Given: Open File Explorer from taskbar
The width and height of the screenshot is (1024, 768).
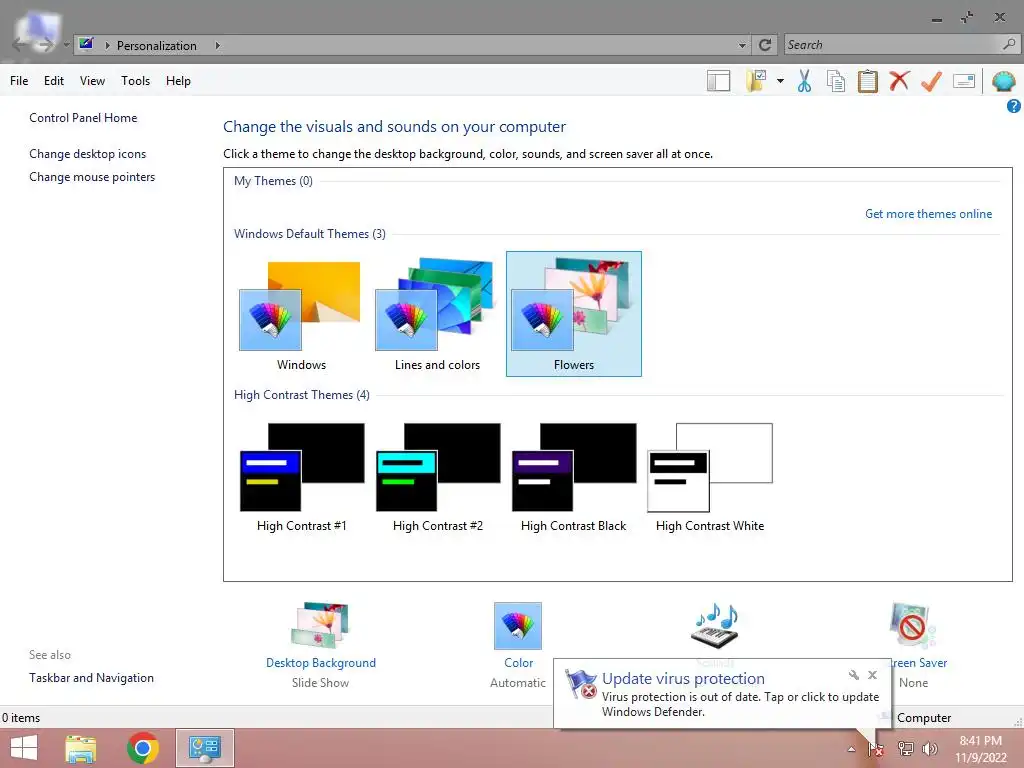Looking at the screenshot, I should [81, 748].
